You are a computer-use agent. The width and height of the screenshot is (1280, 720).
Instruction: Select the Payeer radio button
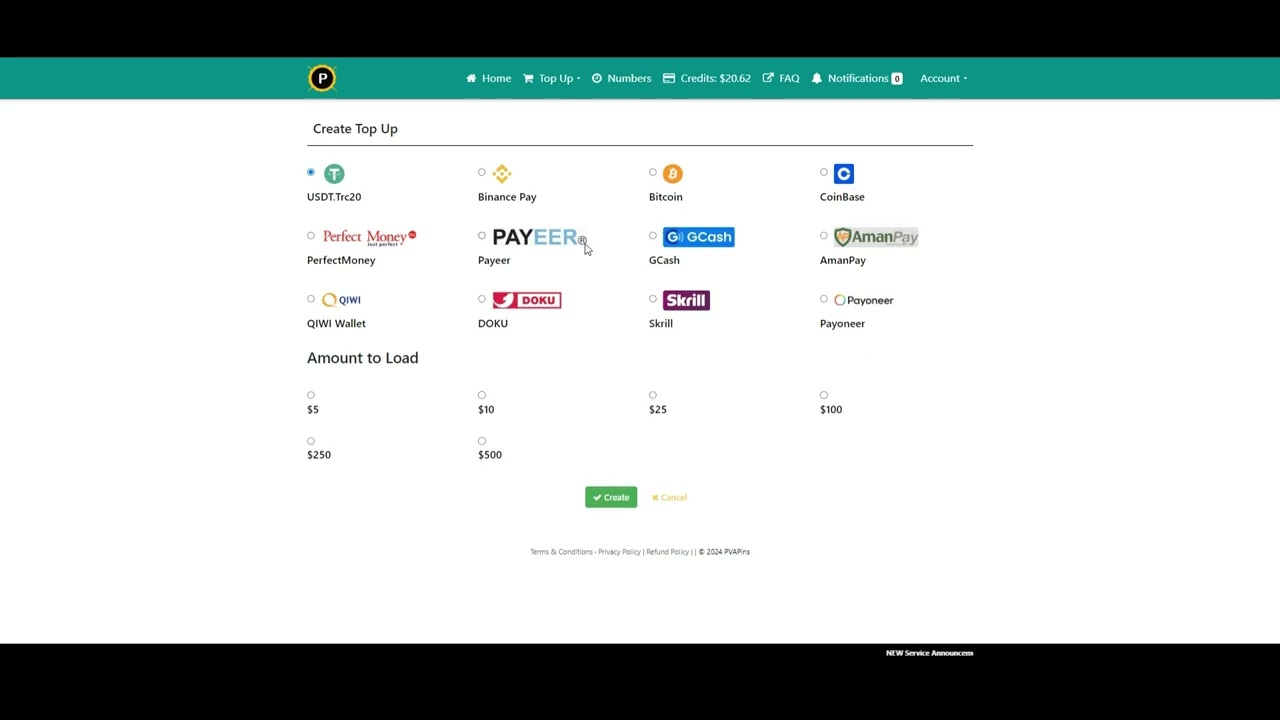(x=482, y=236)
